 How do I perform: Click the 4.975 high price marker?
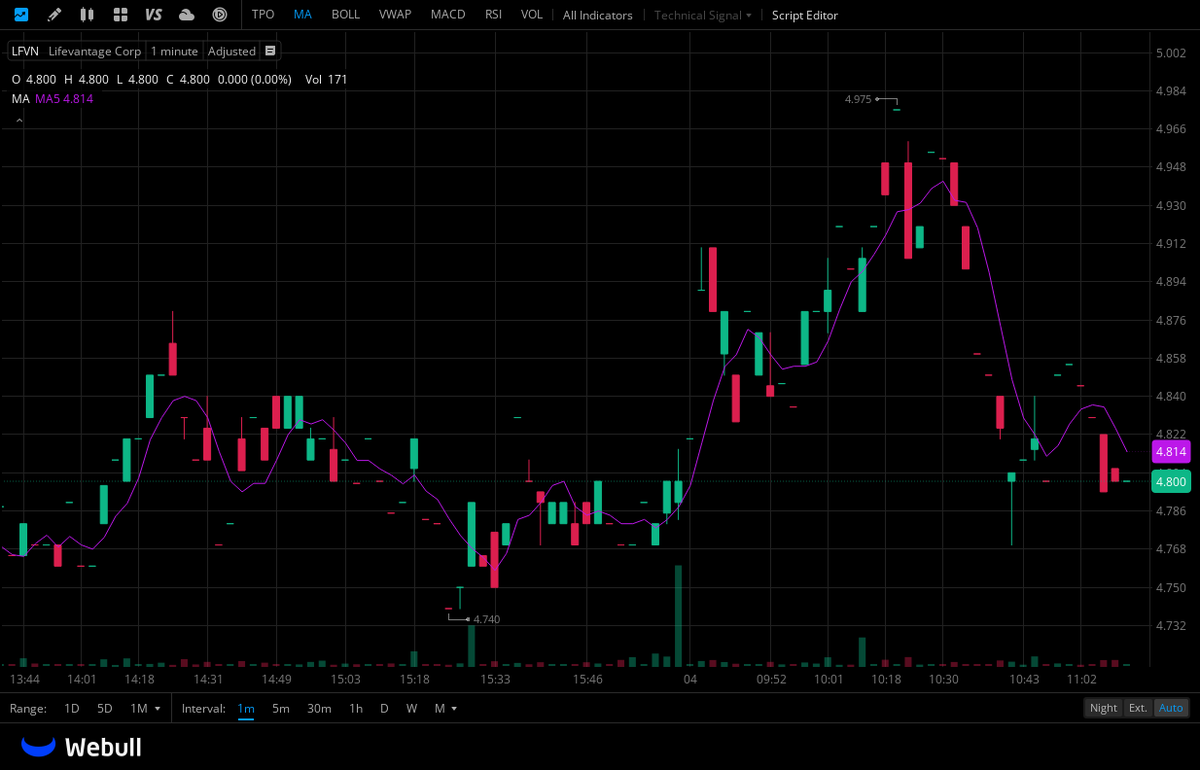[x=858, y=99]
